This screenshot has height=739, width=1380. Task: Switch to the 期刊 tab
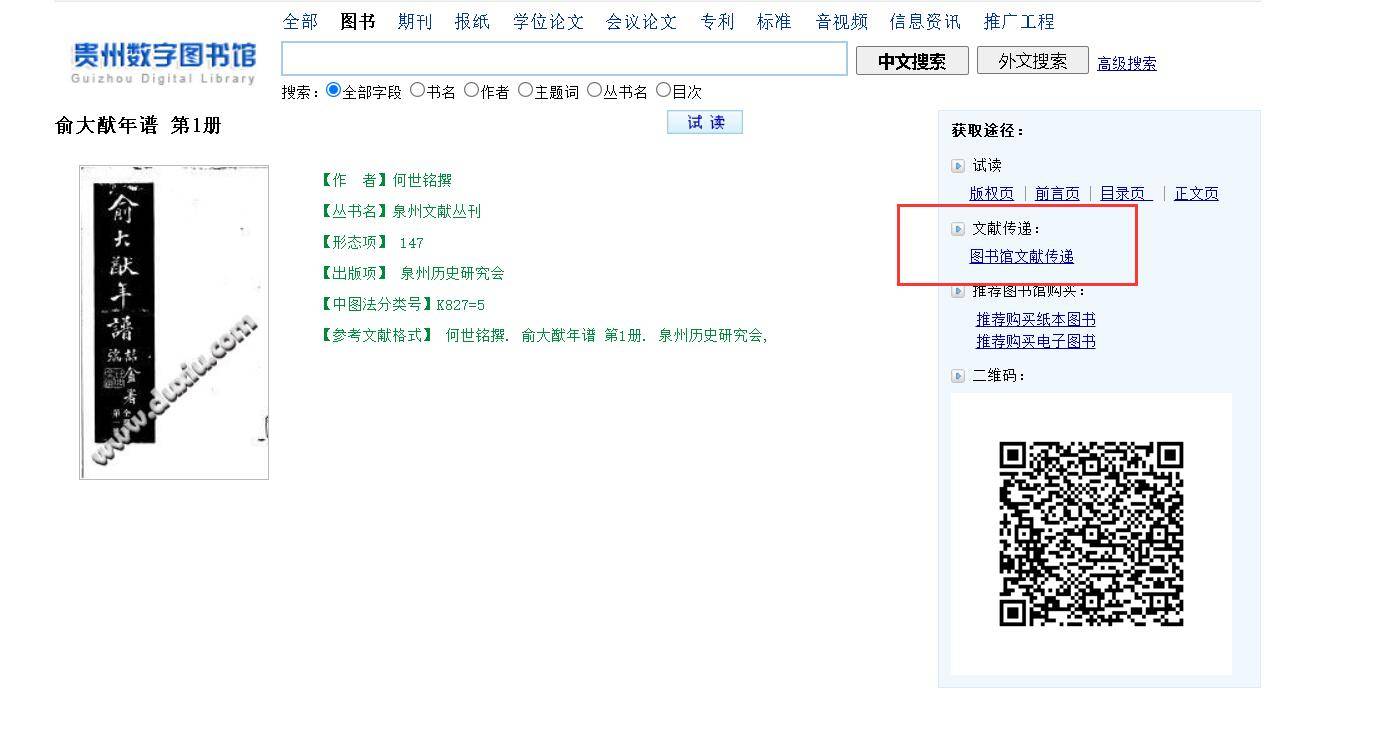click(414, 22)
